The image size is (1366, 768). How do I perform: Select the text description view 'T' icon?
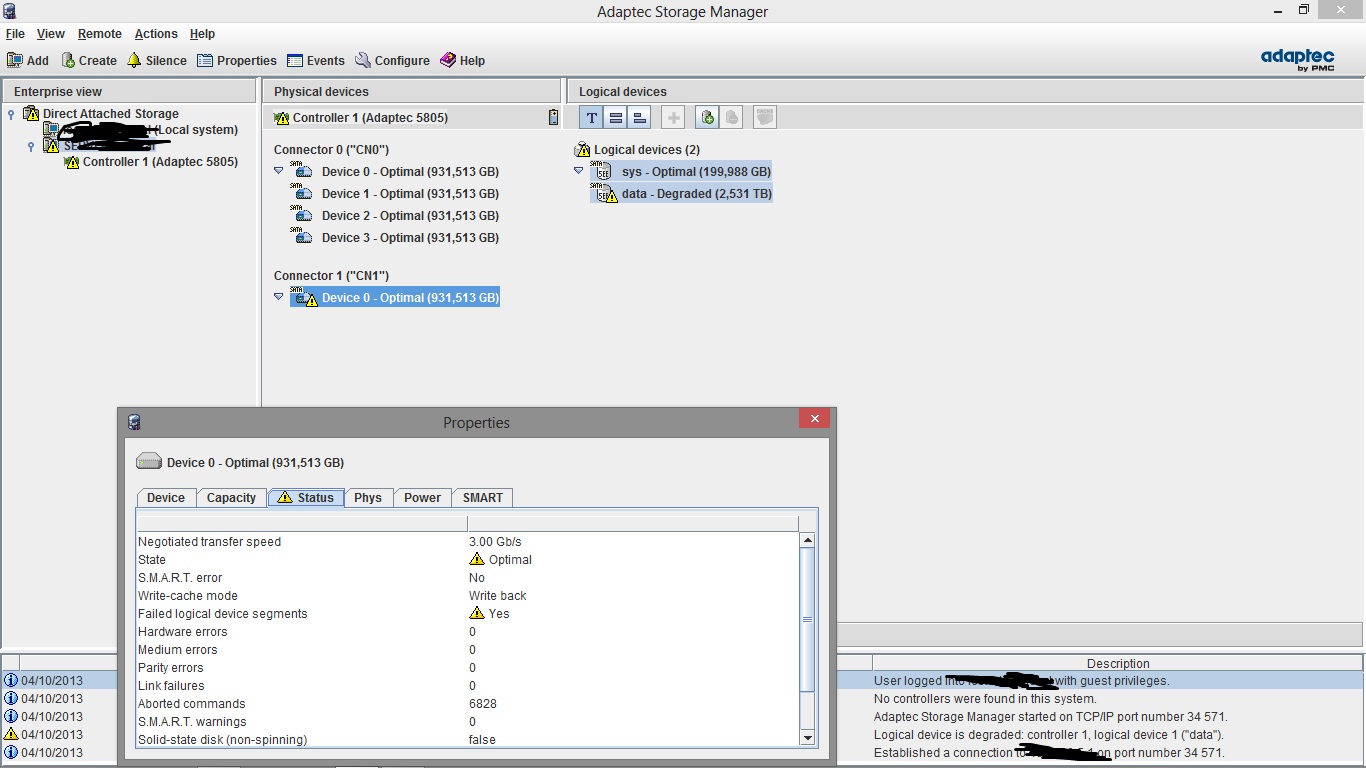click(592, 118)
